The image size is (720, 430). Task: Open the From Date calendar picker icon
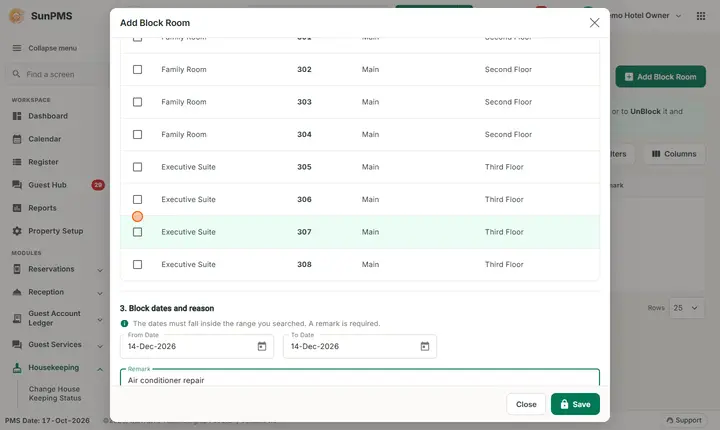click(262, 346)
